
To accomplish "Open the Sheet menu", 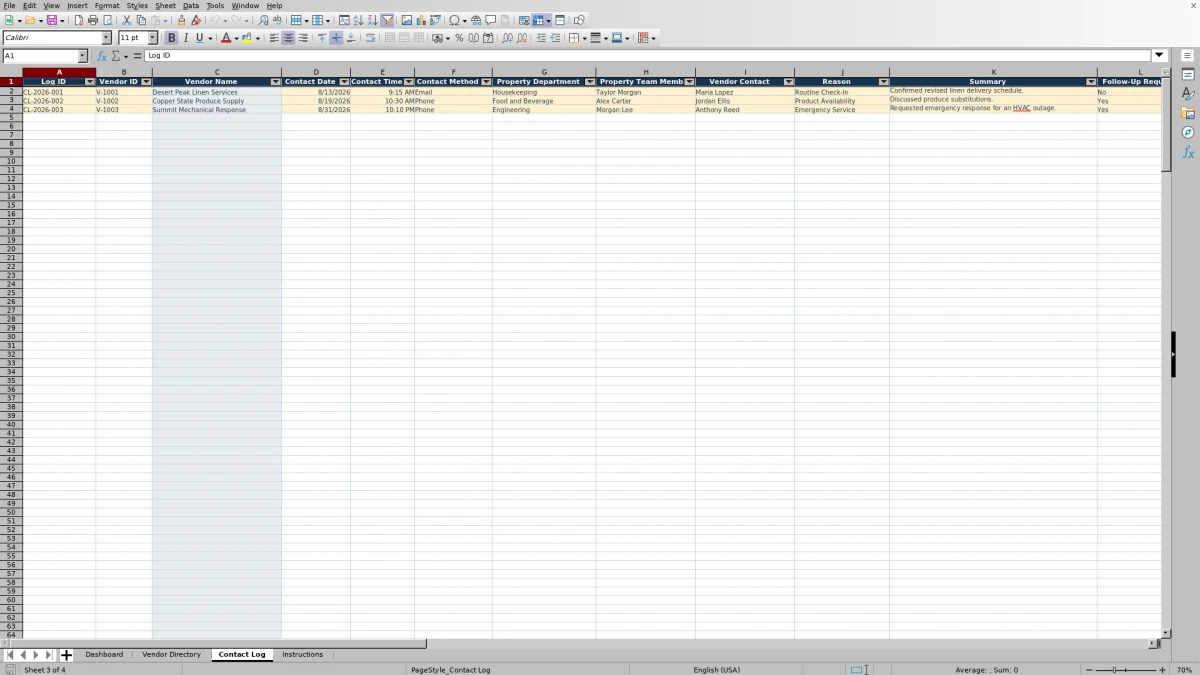I will pos(165,5).
